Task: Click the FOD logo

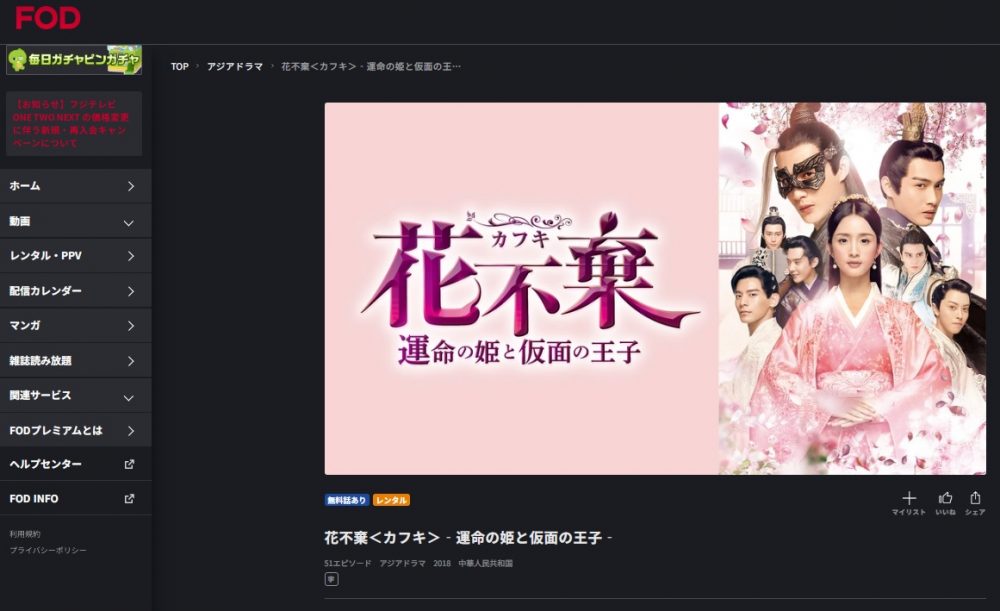Action: tap(48, 18)
